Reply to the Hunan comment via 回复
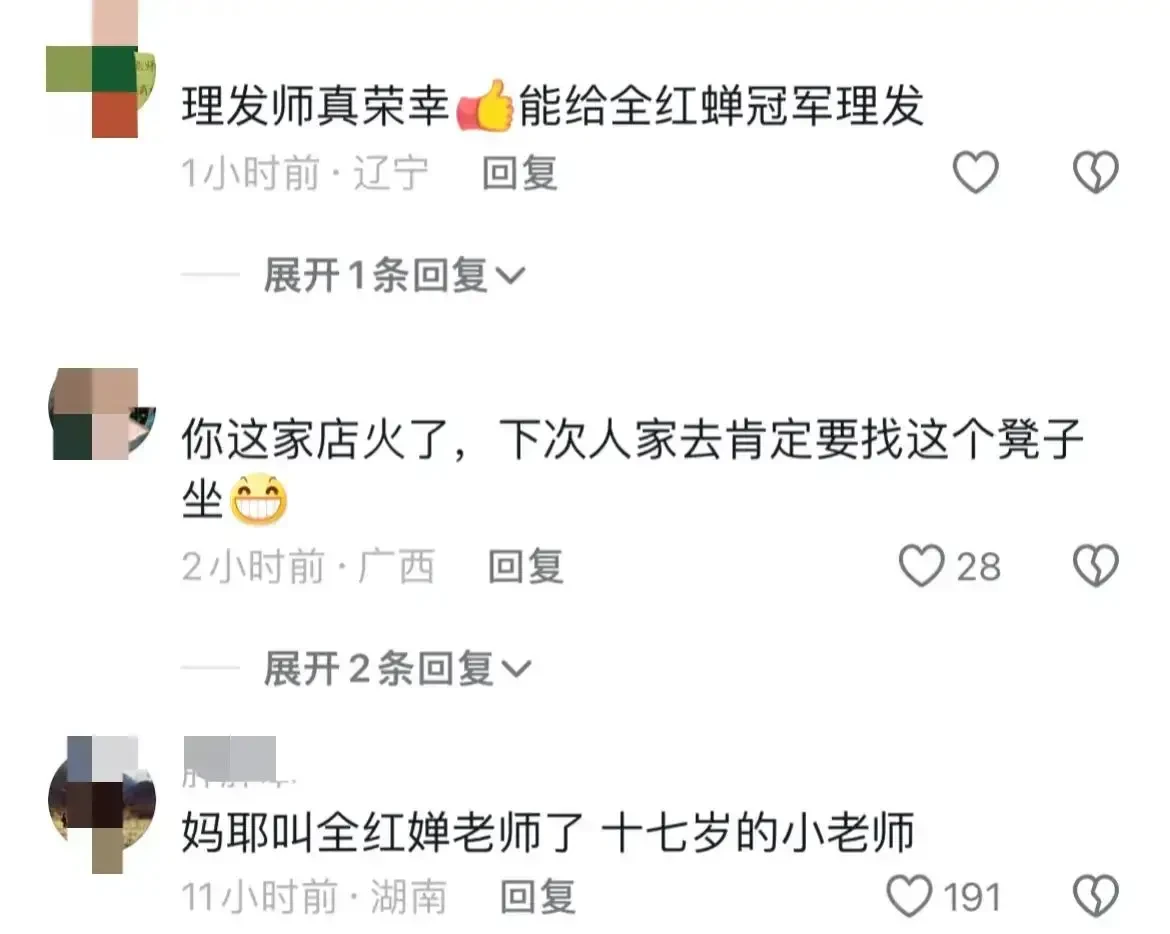The image size is (1170, 934). tap(537, 897)
